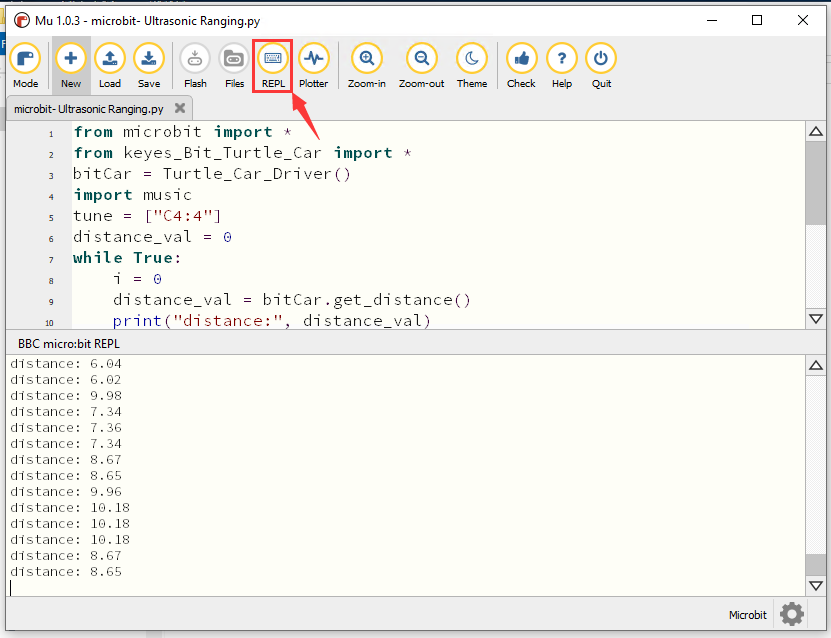The image size is (831, 638).
Task: Click line 5 tune = ["C4:4"]
Action: click(x=147, y=216)
